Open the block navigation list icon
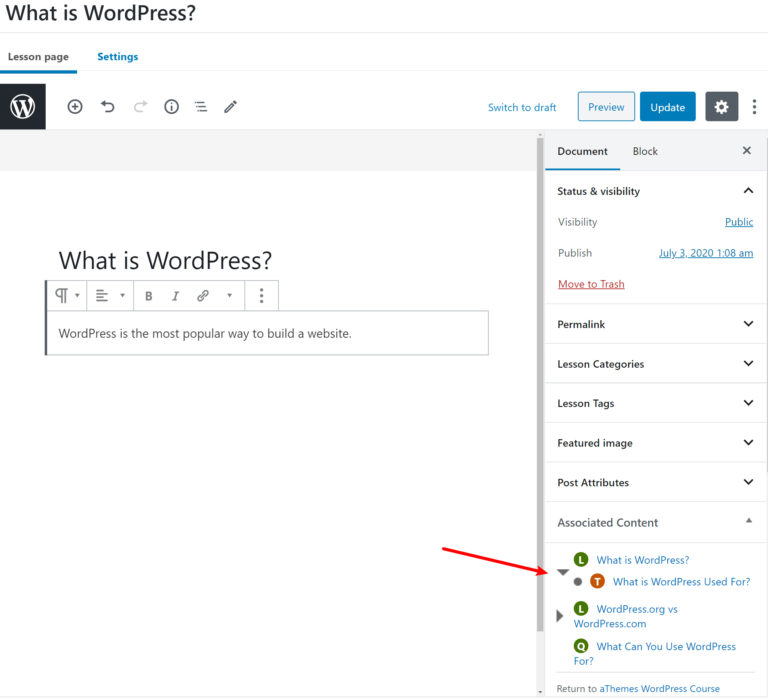This screenshot has height=698, width=768. (201, 107)
